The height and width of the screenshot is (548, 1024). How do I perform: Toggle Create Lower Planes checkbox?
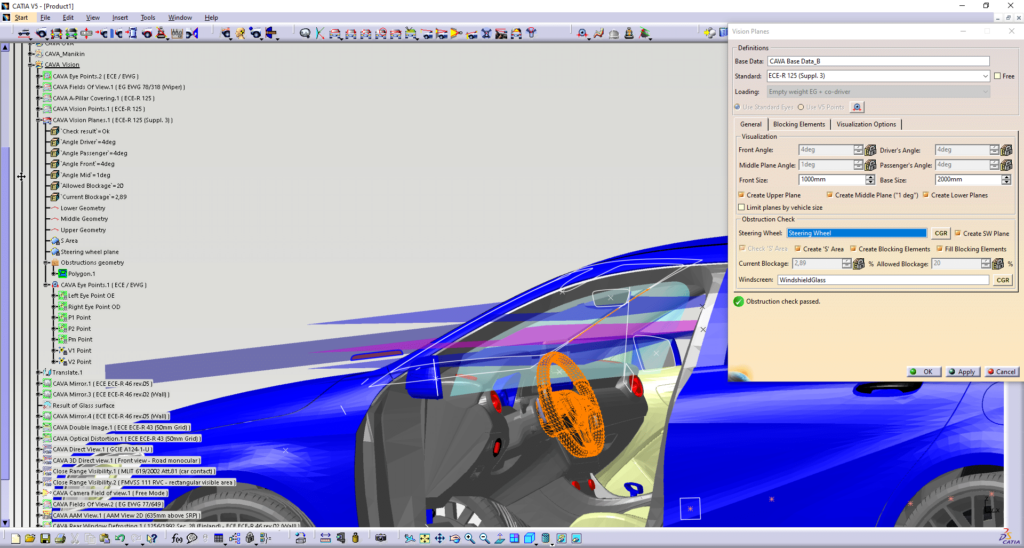[926, 195]
